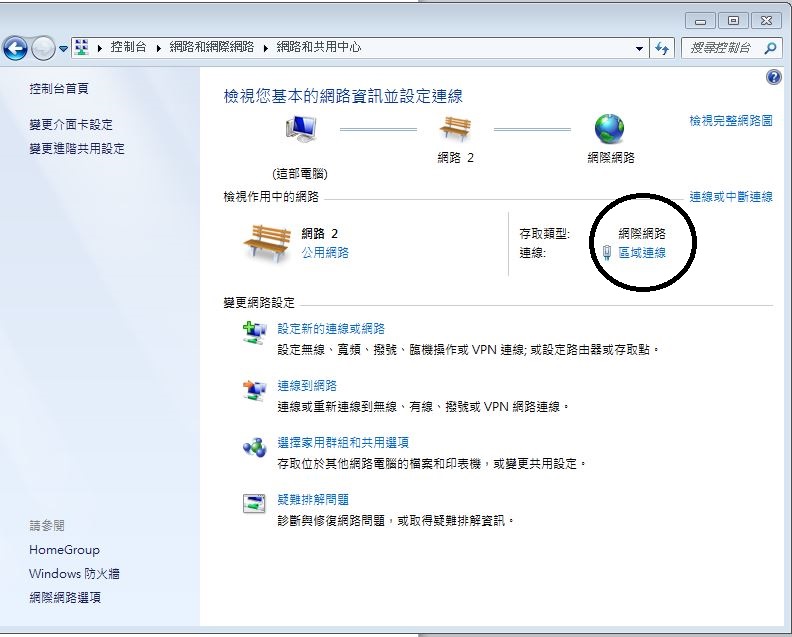This screenshot has height=637, width=792.
Task: Click the refresh icon beside the address bar
Action: tap(662, 48)
